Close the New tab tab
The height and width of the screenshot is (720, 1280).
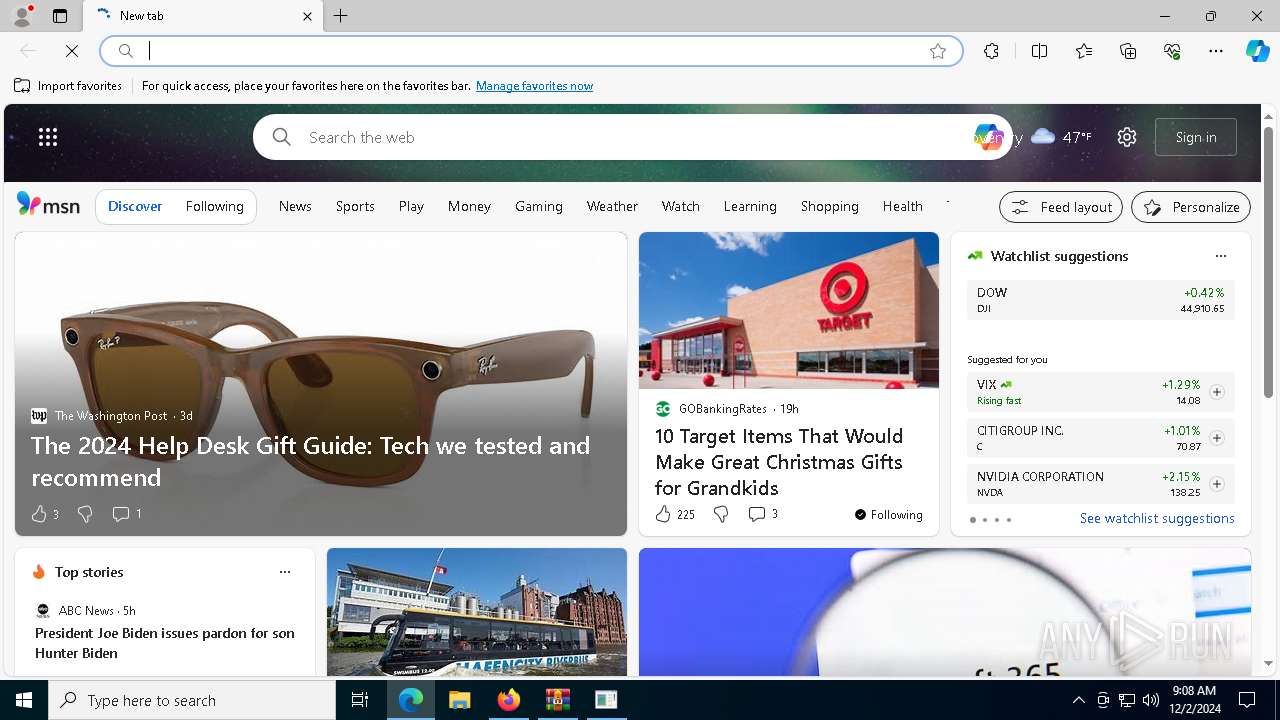tap(307, 16)
